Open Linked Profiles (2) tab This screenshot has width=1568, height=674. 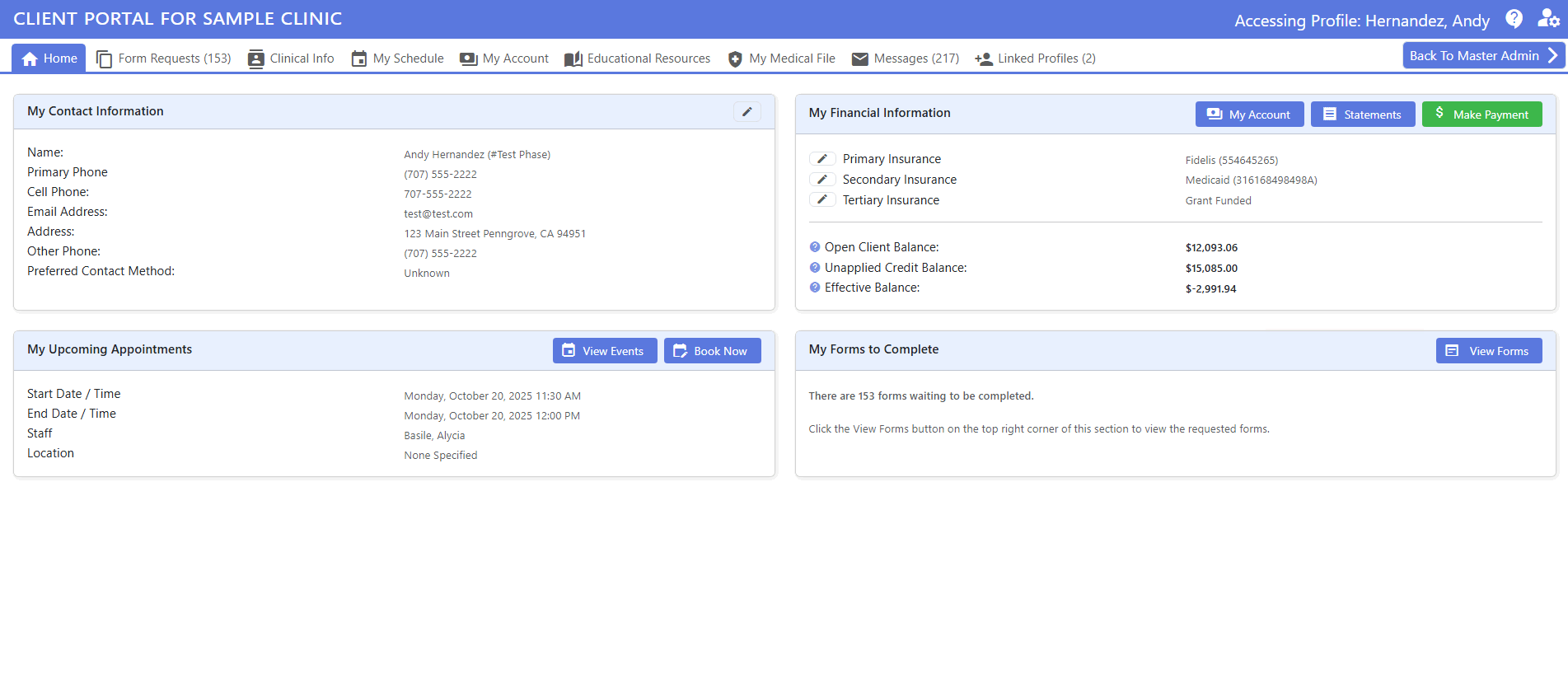(x=1035, y=59)
